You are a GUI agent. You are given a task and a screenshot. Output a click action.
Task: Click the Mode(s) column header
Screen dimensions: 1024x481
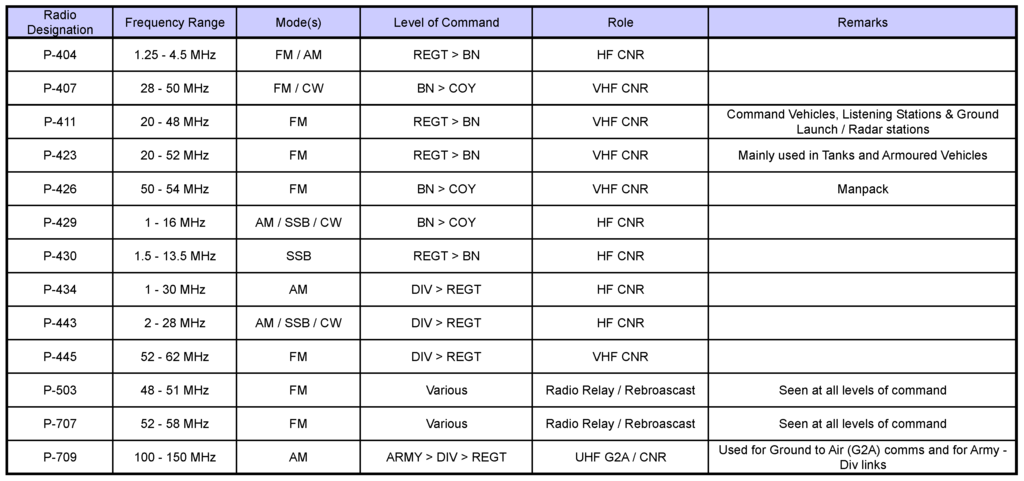point(298,22)
